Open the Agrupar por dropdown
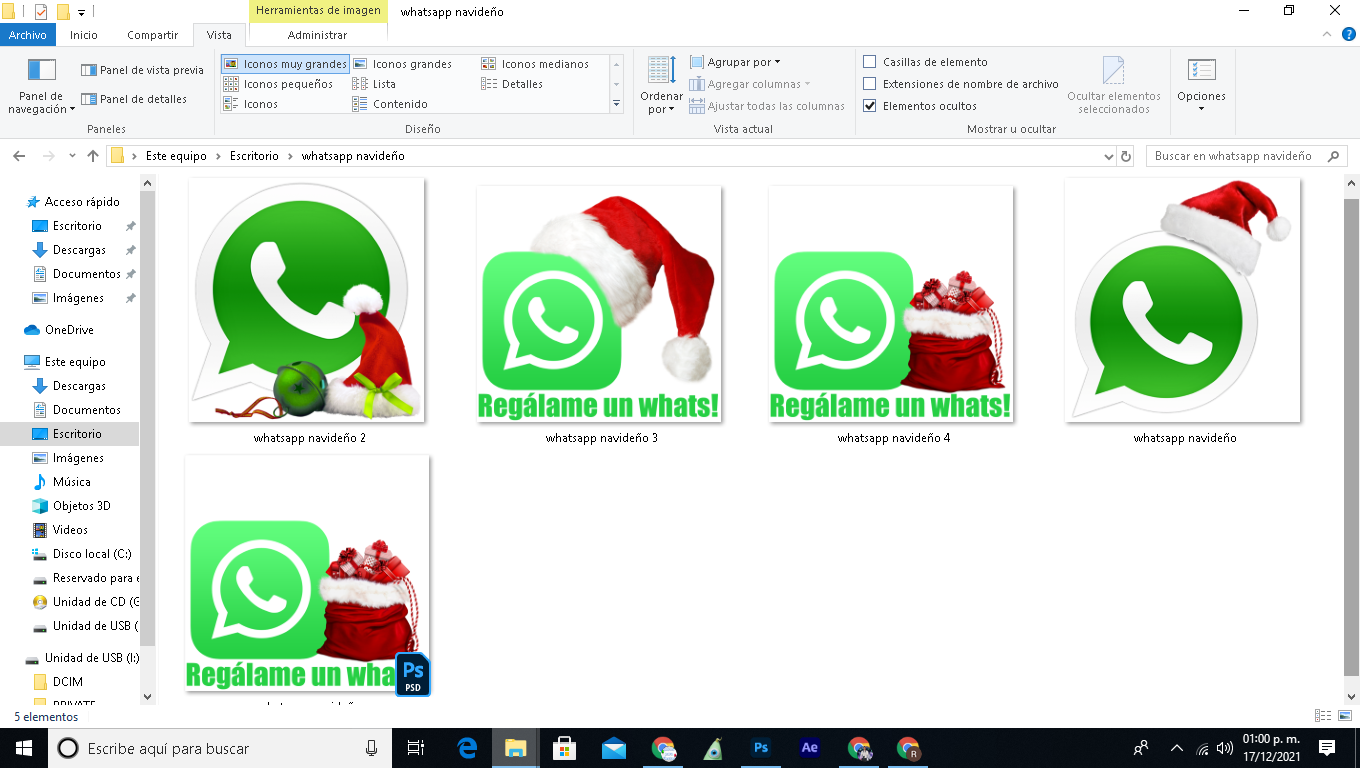The image size is (1360, 768). pyautogui.click(x=735, y=62)
